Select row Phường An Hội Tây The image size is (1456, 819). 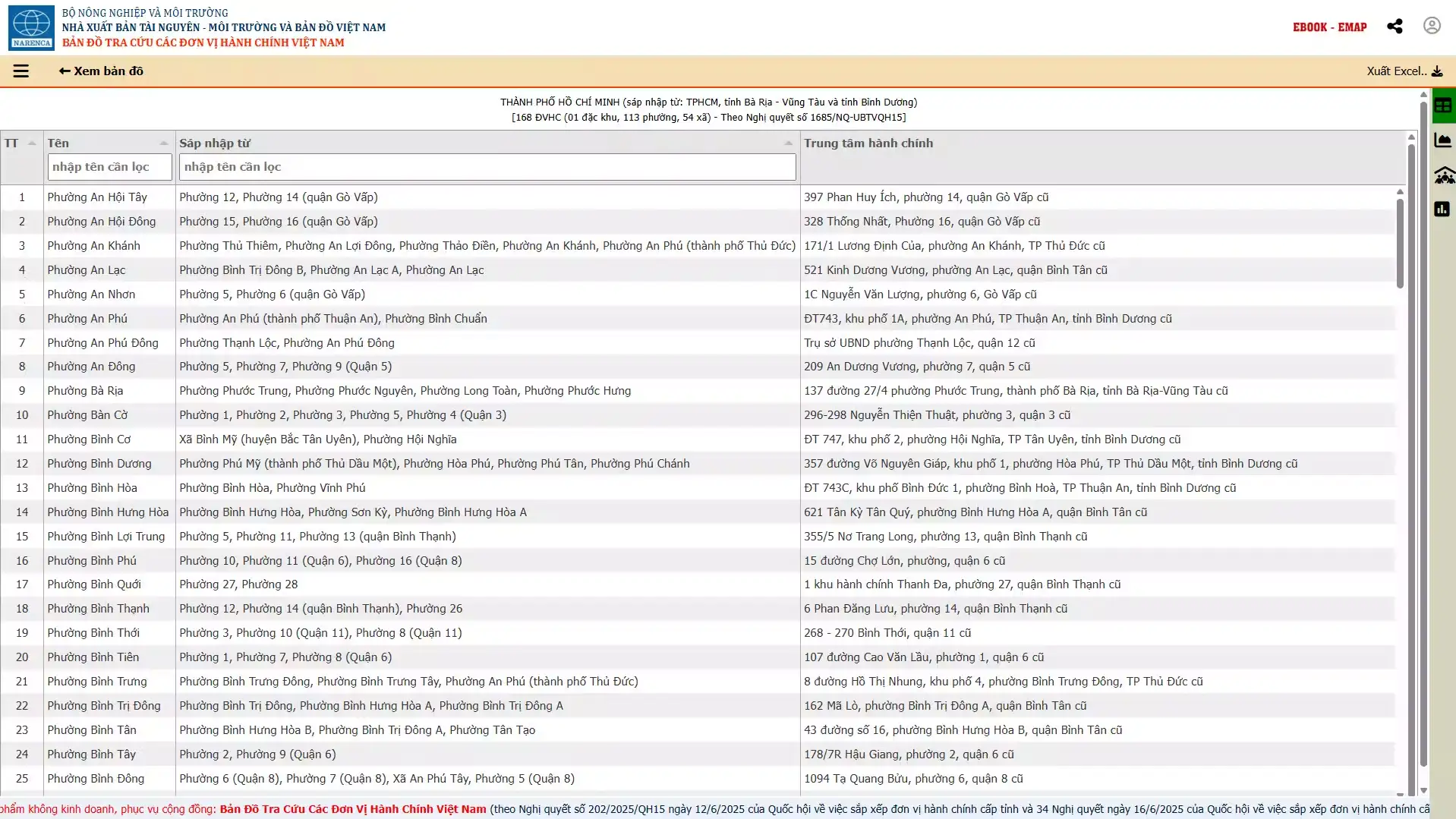698,197
